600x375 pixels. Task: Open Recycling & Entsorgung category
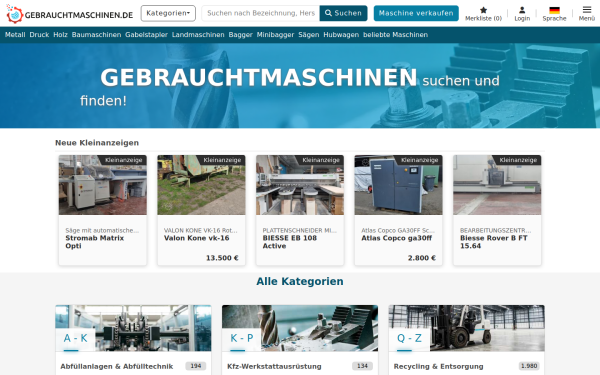[439, 366]
